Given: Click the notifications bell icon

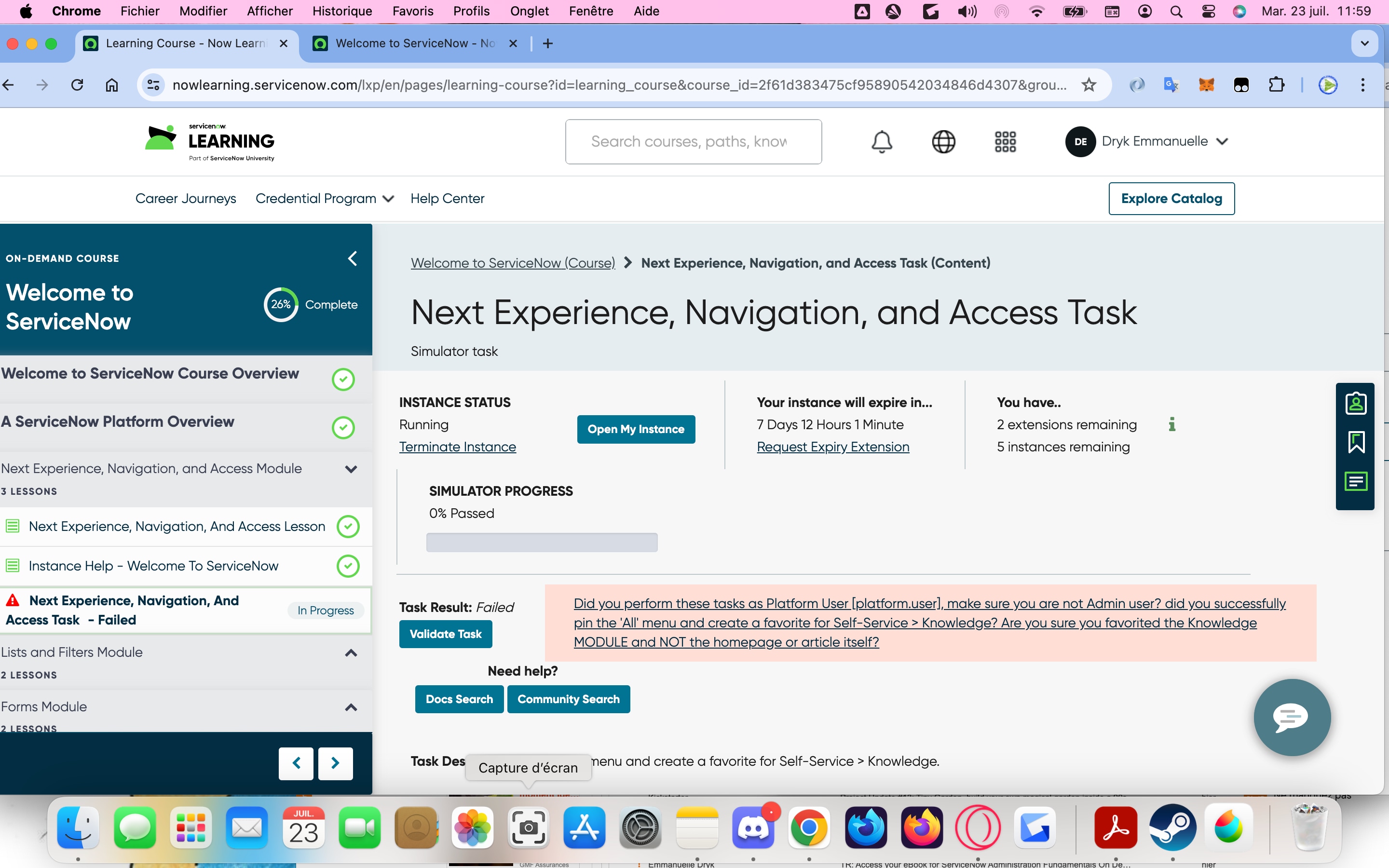Looking at the screenshot, I should (x=882, y=141).
